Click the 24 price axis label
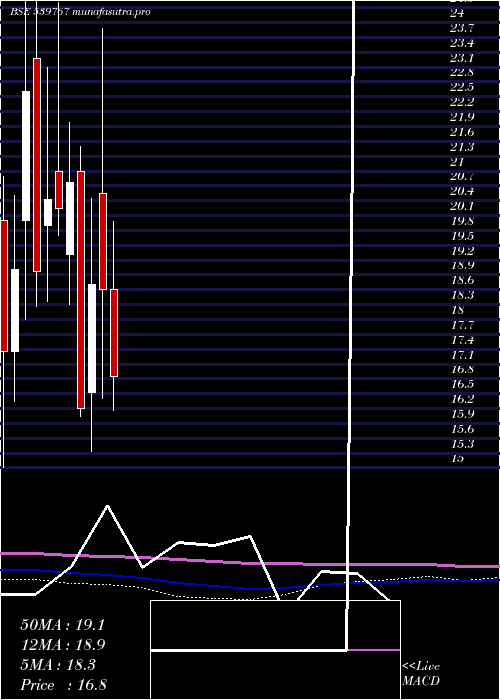This screenshot has height=700, width=500. tap(457, 13)
